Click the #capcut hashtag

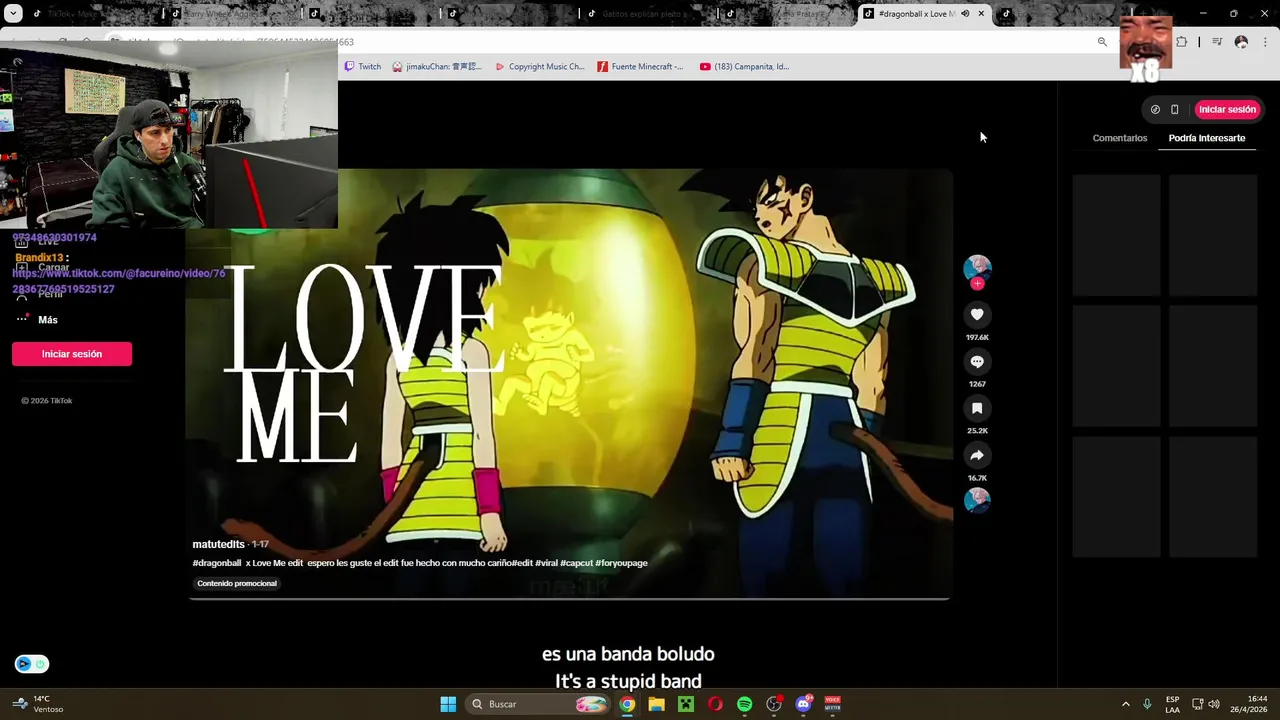tap(576, 563)
